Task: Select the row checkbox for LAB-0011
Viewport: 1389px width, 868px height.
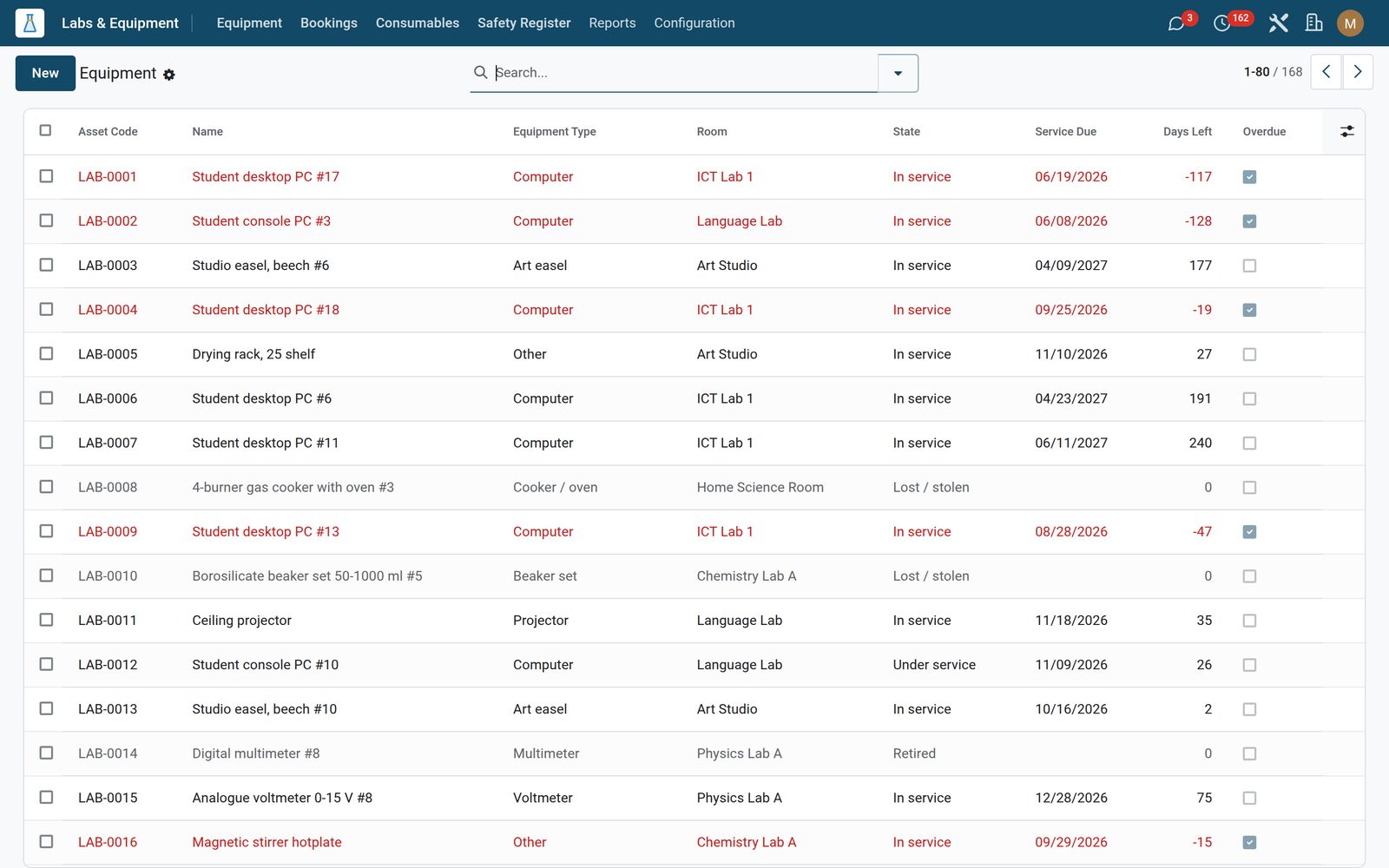Action: pos(46,620)
